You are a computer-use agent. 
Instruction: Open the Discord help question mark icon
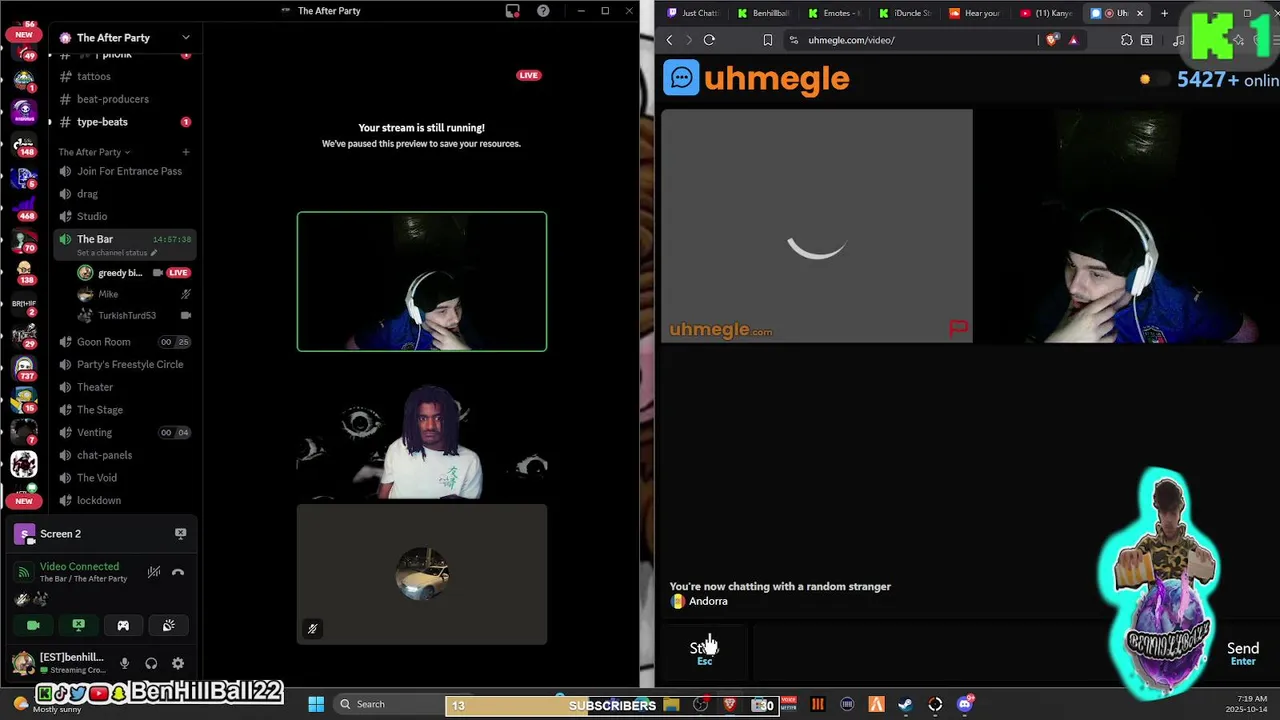coord(543,11)
